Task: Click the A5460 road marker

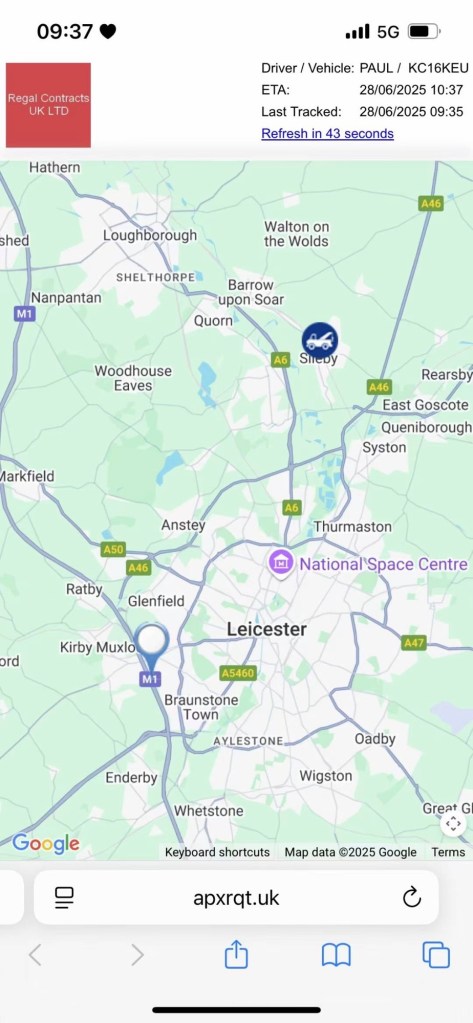Action: pos(237,673)
